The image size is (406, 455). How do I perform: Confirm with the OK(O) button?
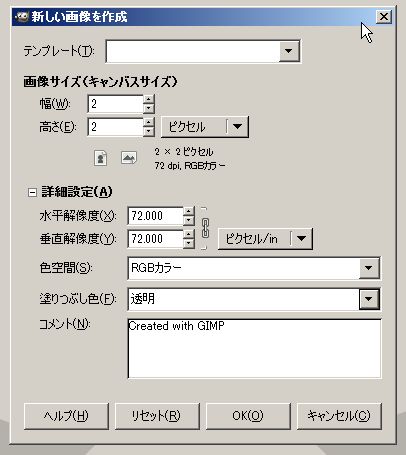[x=248, y=416]
